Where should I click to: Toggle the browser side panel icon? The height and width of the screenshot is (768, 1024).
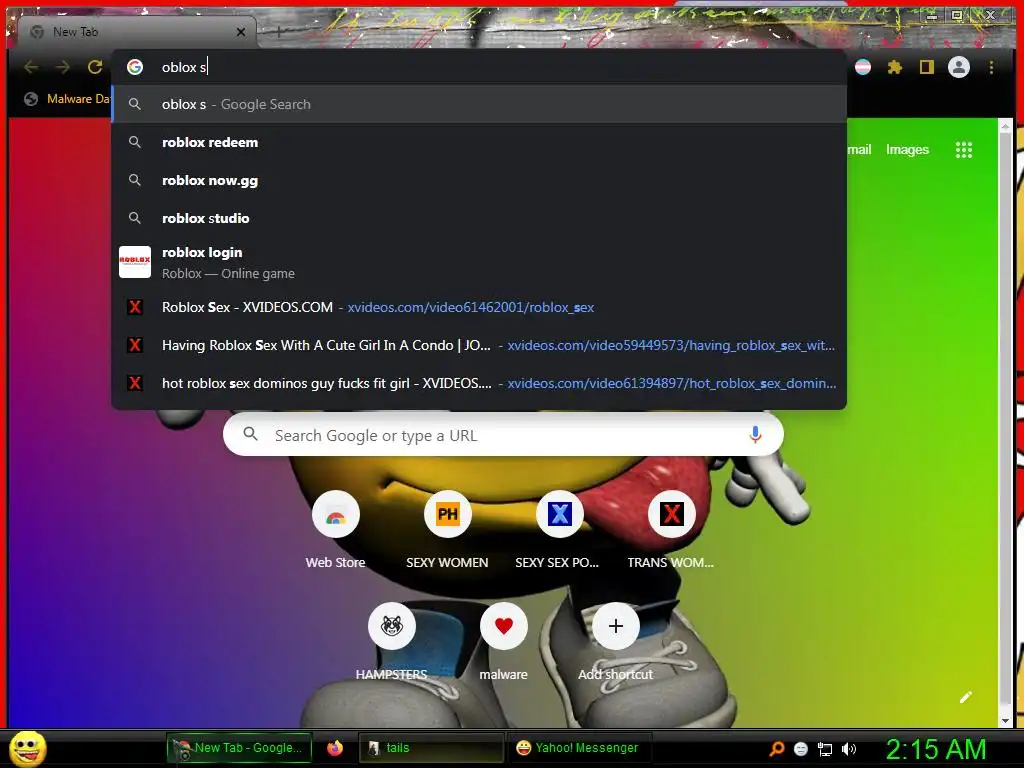[x=926, y=67]
